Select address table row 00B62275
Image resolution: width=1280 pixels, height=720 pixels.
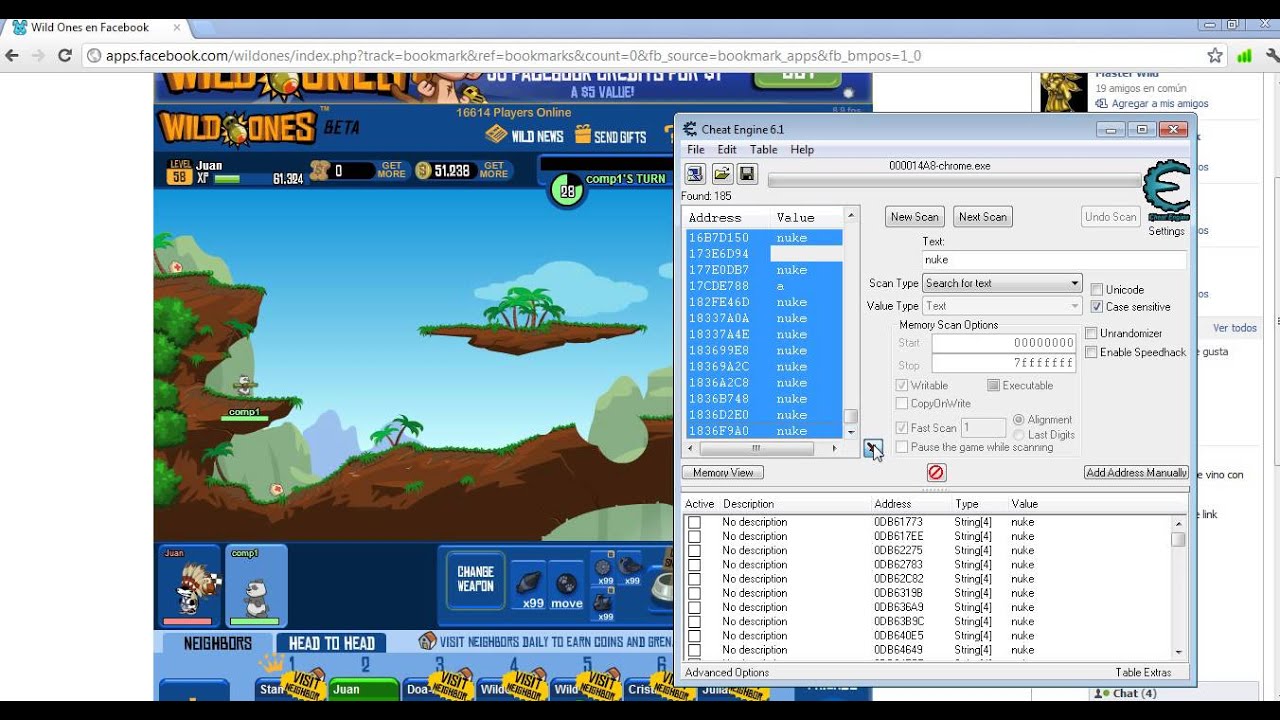[930, 550]
